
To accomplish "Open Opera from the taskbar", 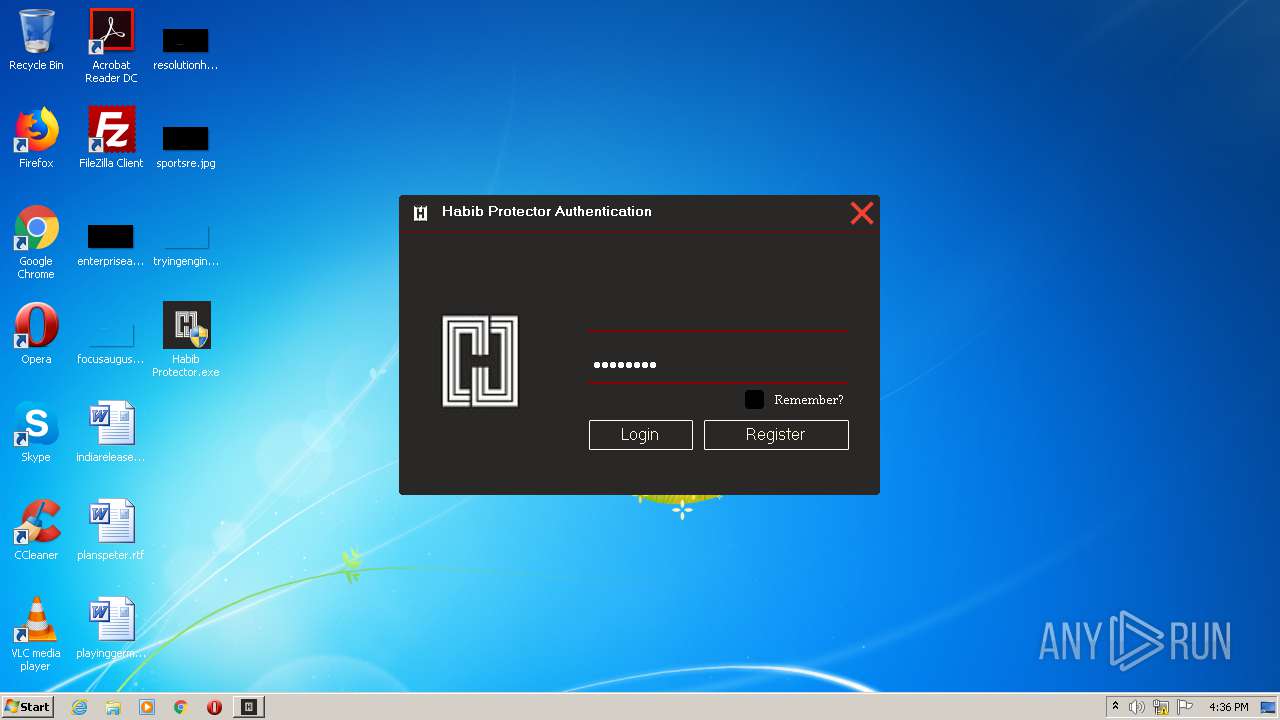I will coord(214,707).
